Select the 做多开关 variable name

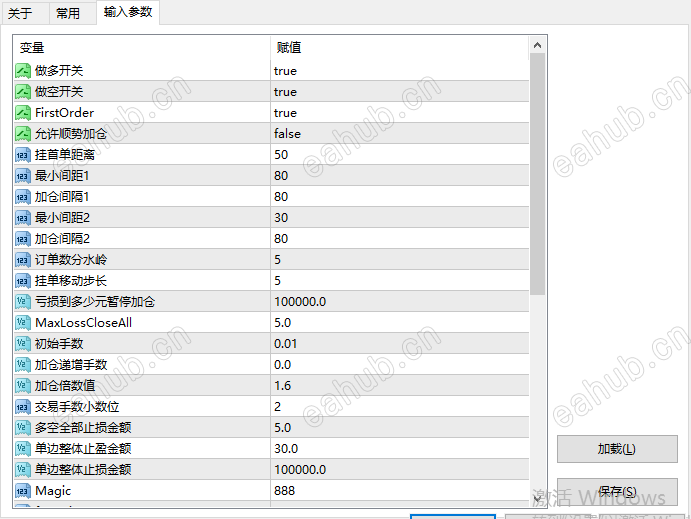click(59, 71)
